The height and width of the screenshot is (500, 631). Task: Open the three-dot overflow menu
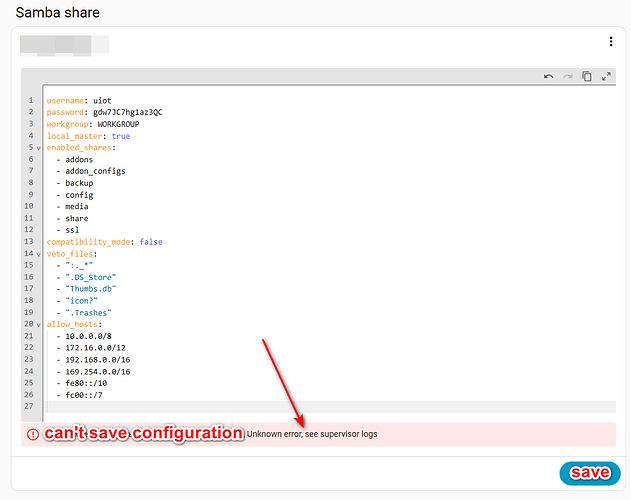click(x=611, y=41)
